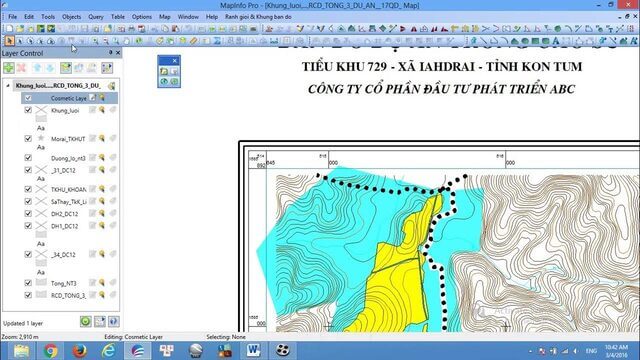Screen dimensions: 640x360
Task: Click the Layer Control pin icon
Action: coord(110,53)
